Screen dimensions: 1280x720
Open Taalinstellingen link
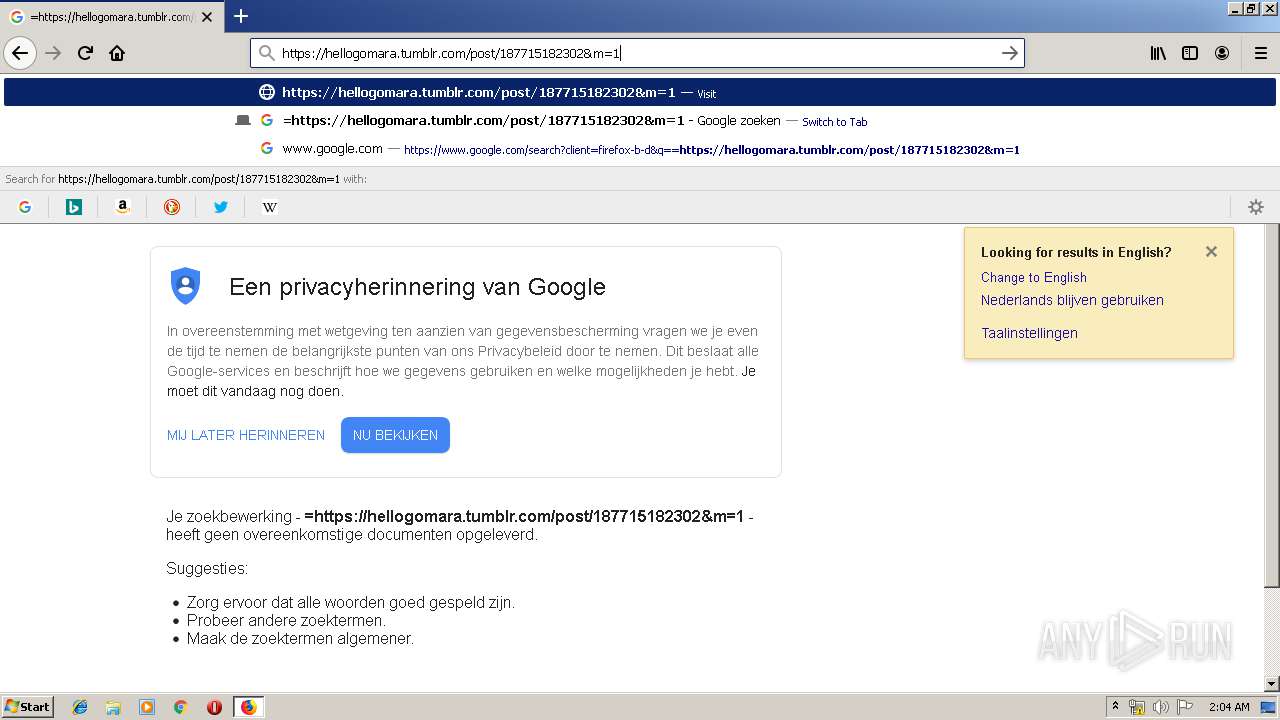pyautogui.click(x=1029, y=333)
